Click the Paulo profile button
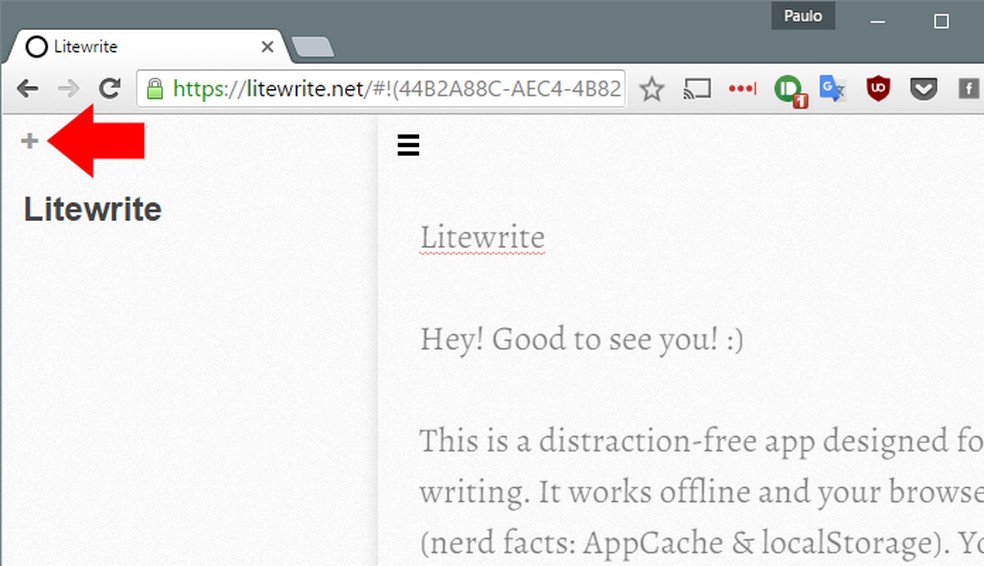 (803, 16)
